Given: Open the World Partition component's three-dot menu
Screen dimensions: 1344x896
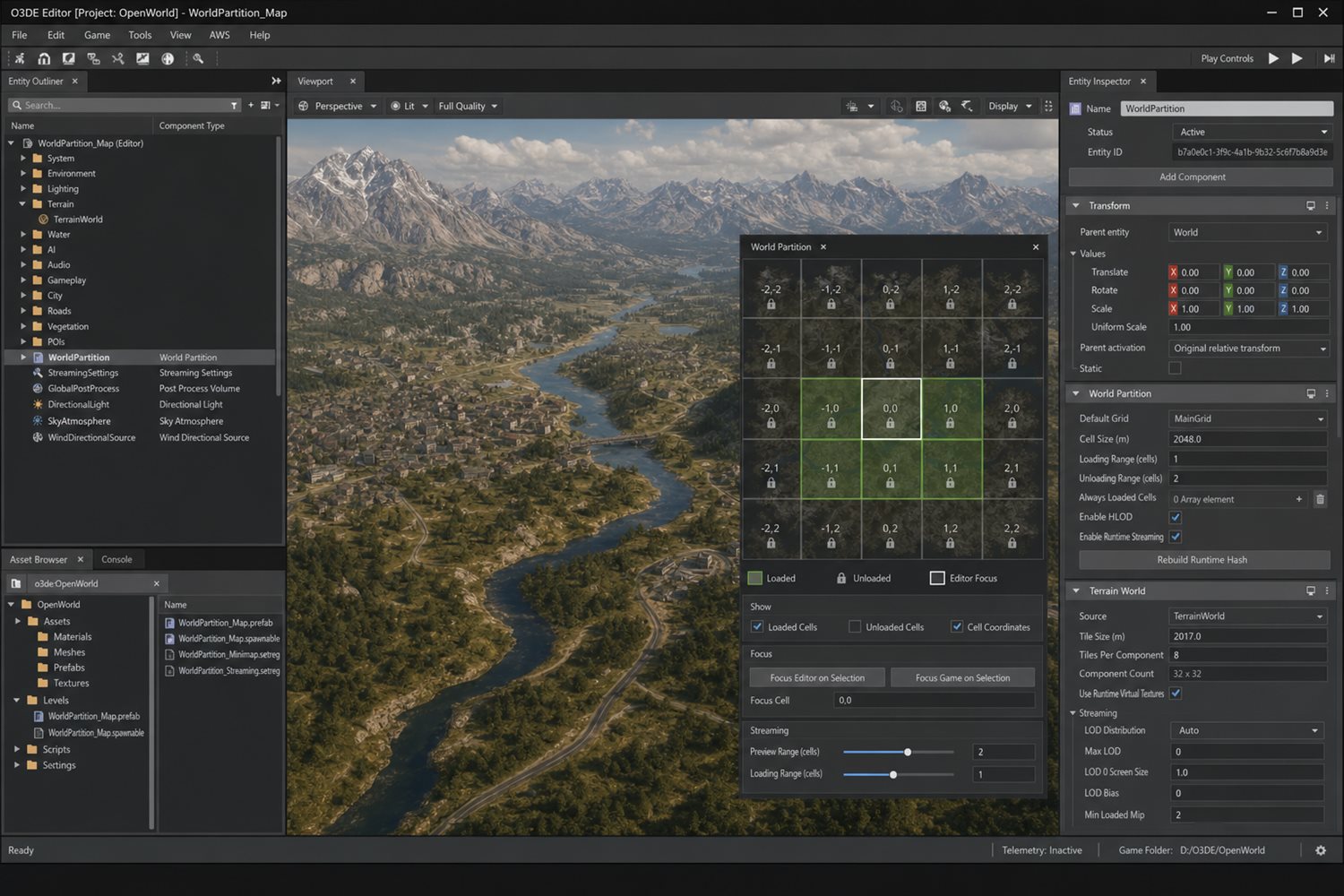Looking at the screenshot, I should pyautogui.click(x=1327, y=394).
